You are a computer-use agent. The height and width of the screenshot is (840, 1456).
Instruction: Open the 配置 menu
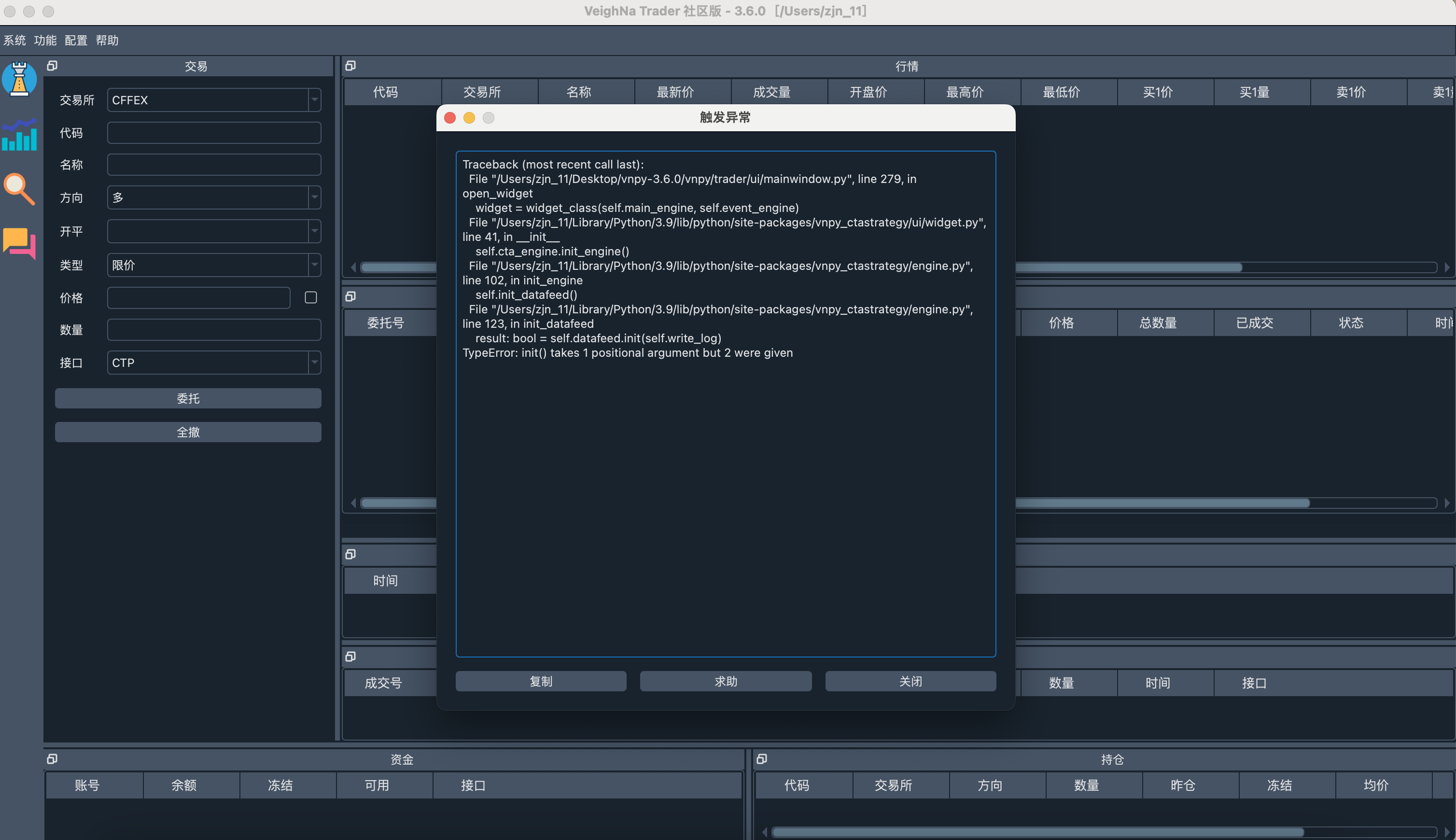(76, 41)
